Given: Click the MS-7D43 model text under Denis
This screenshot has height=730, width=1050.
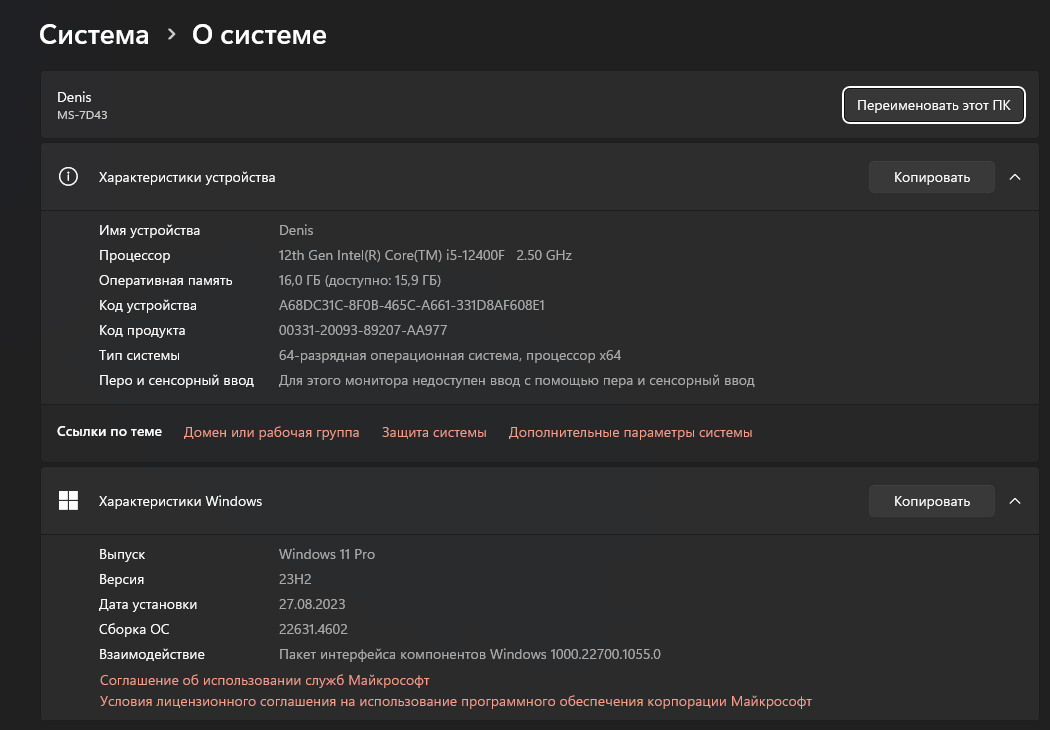Looking at the screenshot, I should click(x=82, y=115).
